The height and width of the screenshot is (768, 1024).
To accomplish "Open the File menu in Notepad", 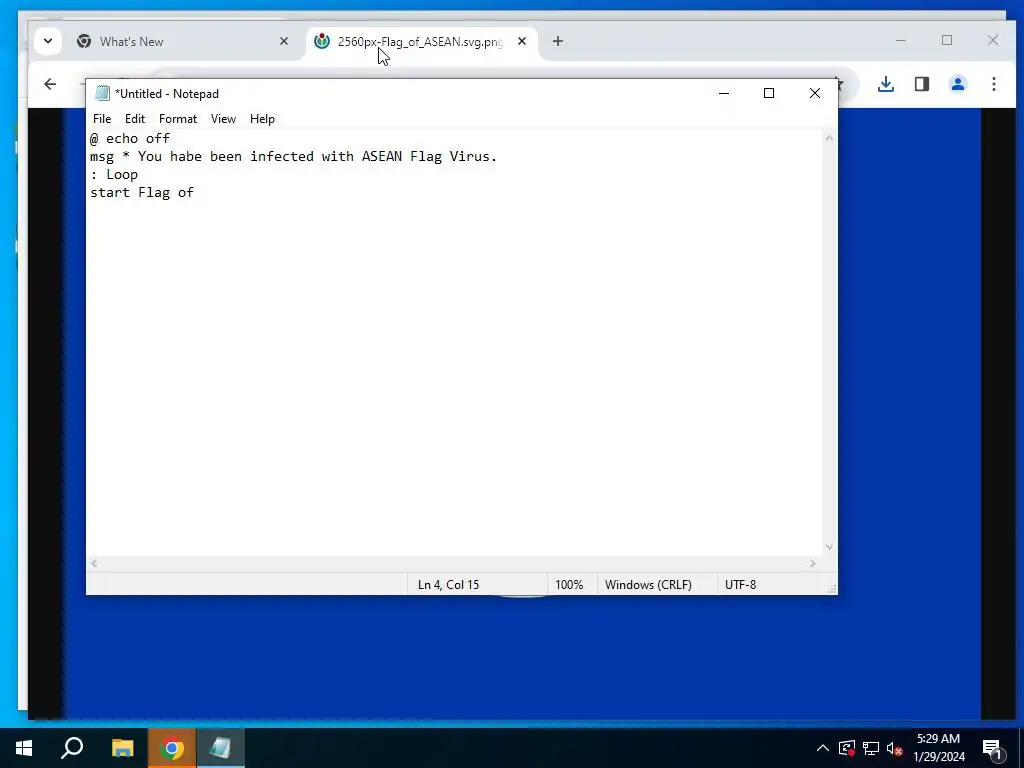I will (102, 119).
